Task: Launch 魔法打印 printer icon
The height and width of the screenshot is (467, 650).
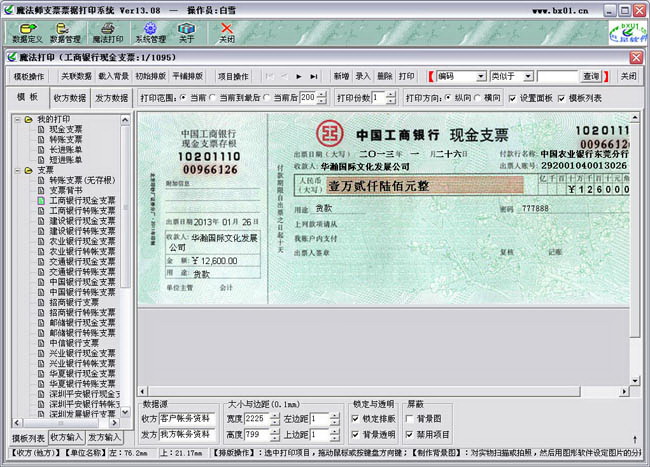Action: click(108, 33)
